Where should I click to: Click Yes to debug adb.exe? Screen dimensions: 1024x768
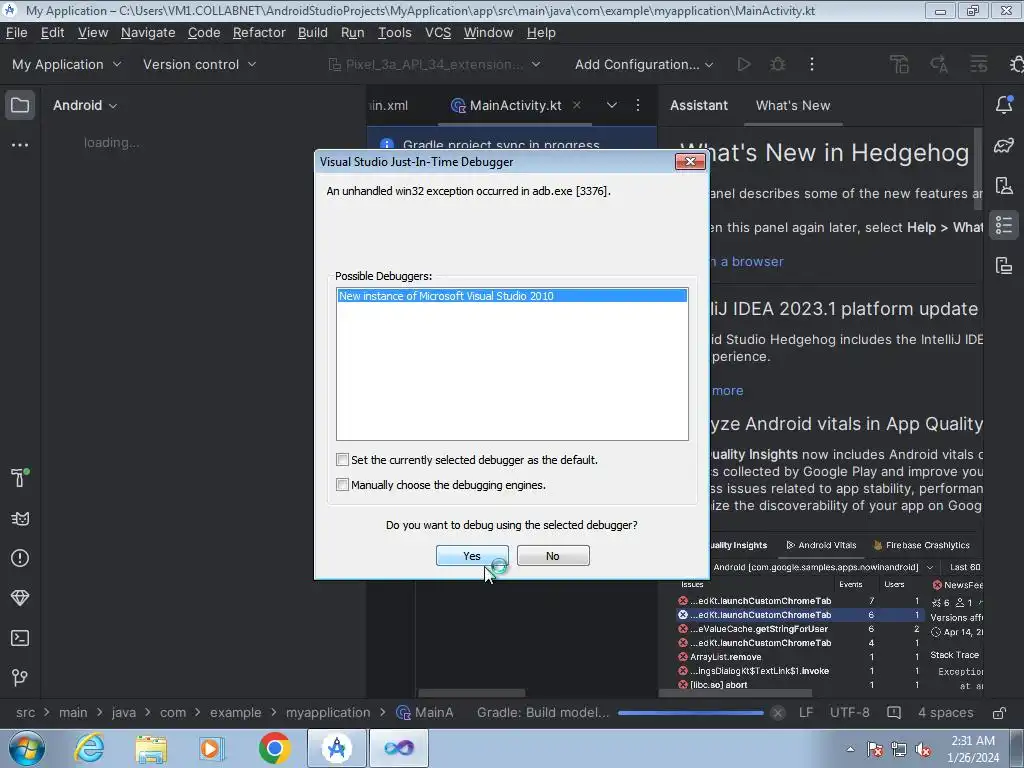[472, 556]
